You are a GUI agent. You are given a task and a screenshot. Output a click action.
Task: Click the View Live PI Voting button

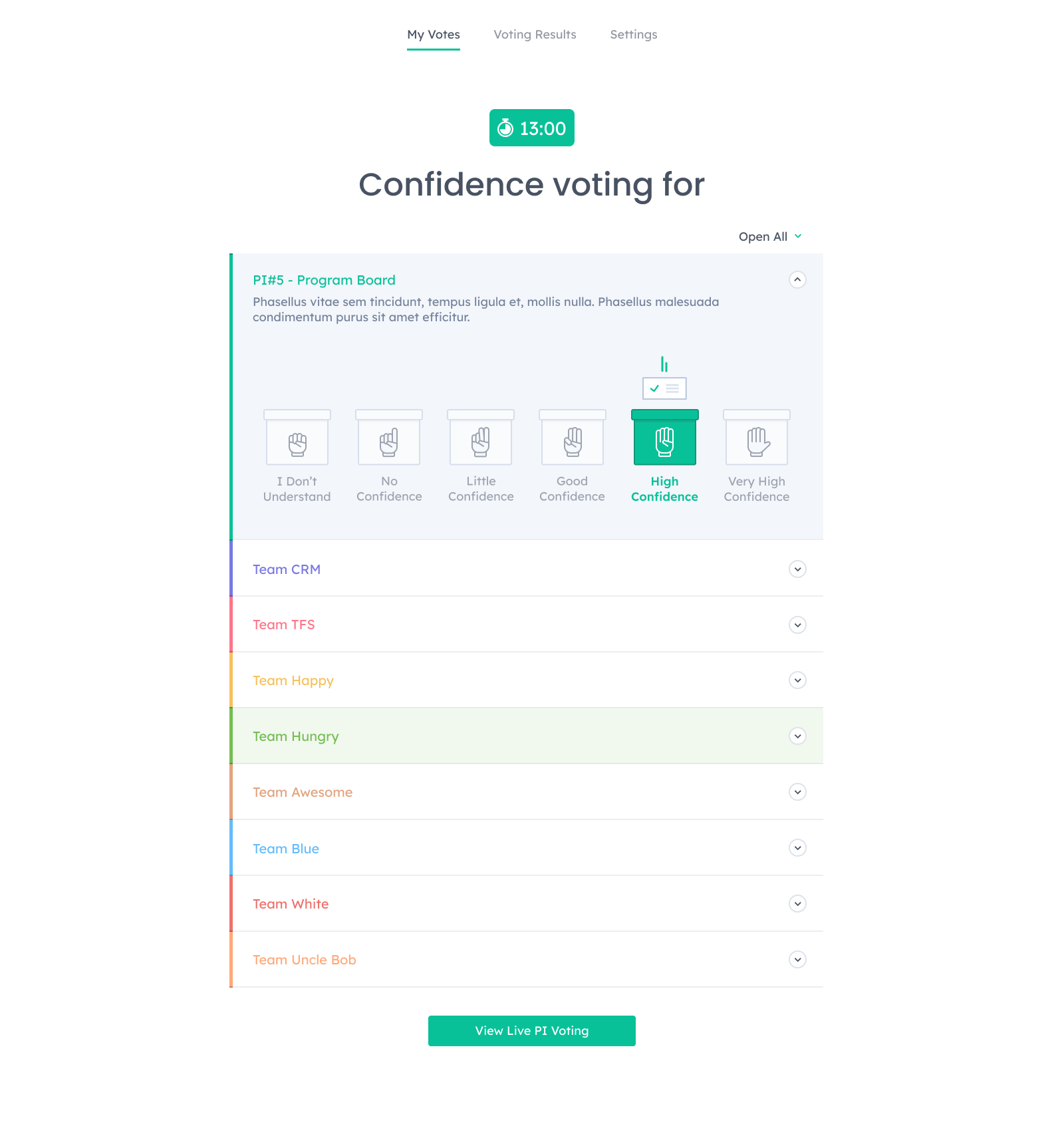point(531,1030)
